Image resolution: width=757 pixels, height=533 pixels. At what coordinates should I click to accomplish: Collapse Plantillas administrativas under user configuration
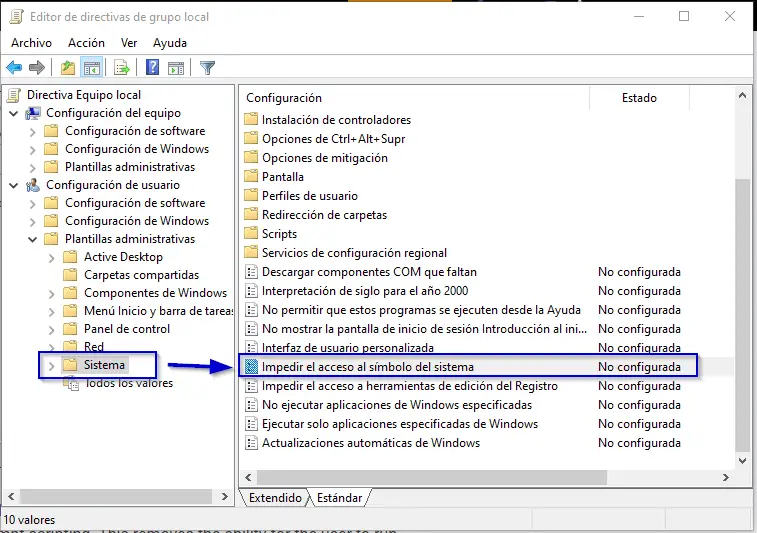(33, 239)
